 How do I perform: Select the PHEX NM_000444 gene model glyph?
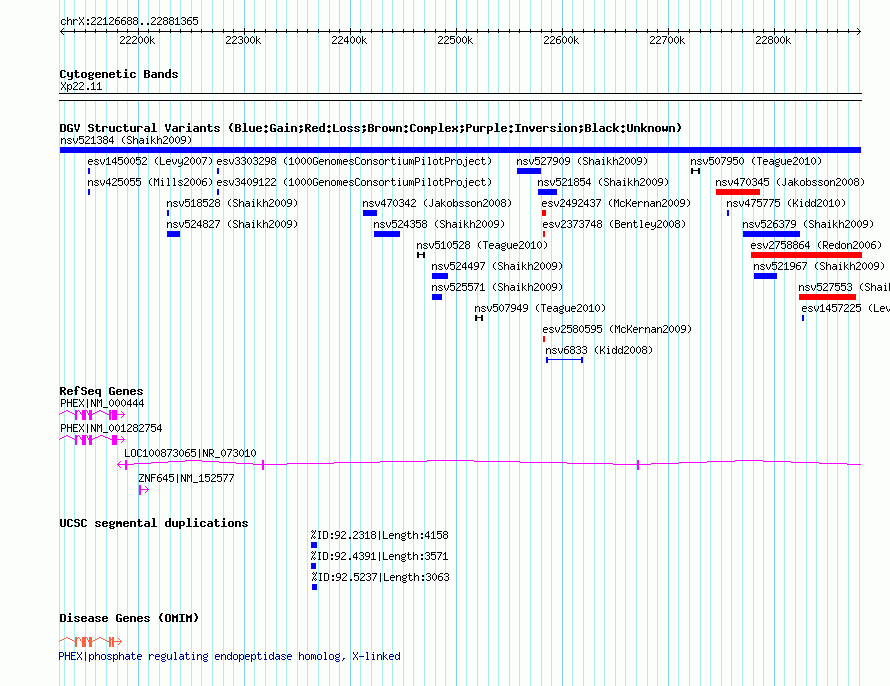pyautogui.click(x=92, y=415)
